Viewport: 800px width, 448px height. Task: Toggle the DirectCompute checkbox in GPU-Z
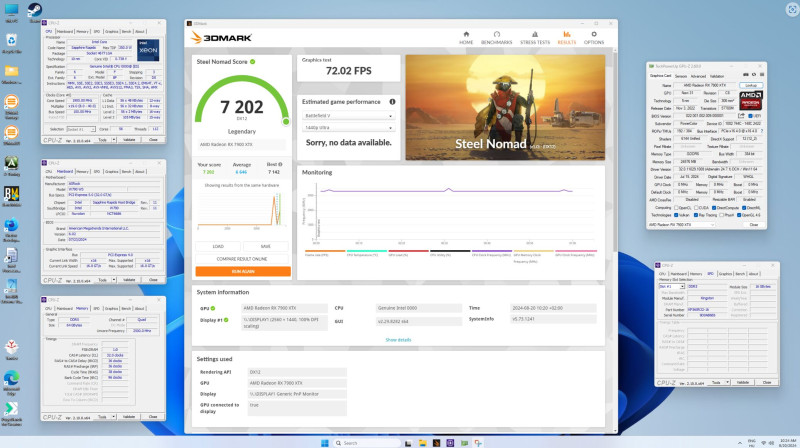click(714, 208)
